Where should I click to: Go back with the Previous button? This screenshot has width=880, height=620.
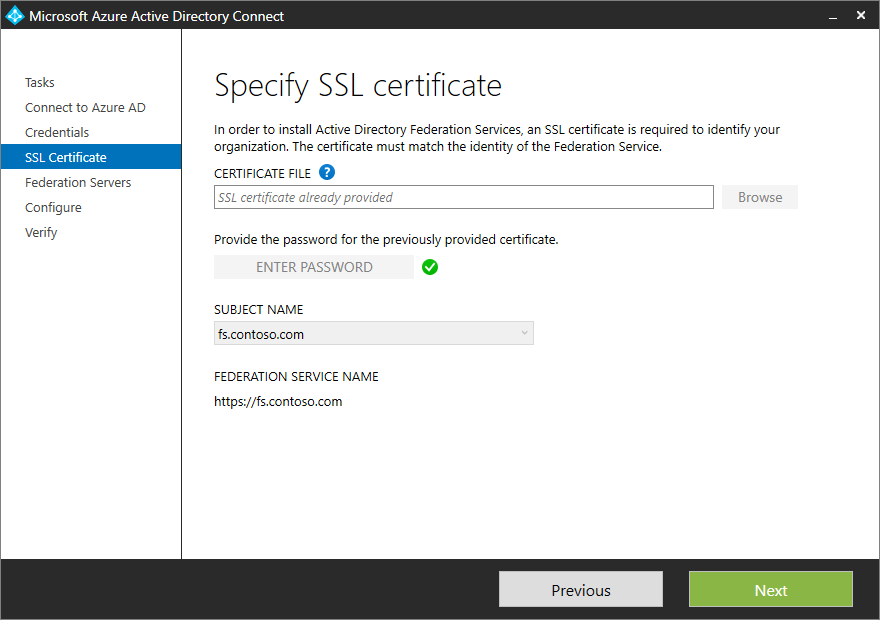coord(580,589)
